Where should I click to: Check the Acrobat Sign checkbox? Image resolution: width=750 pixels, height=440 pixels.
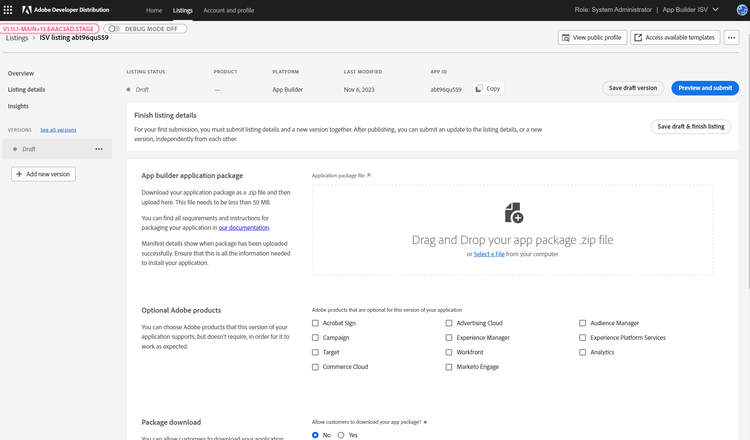315,323
